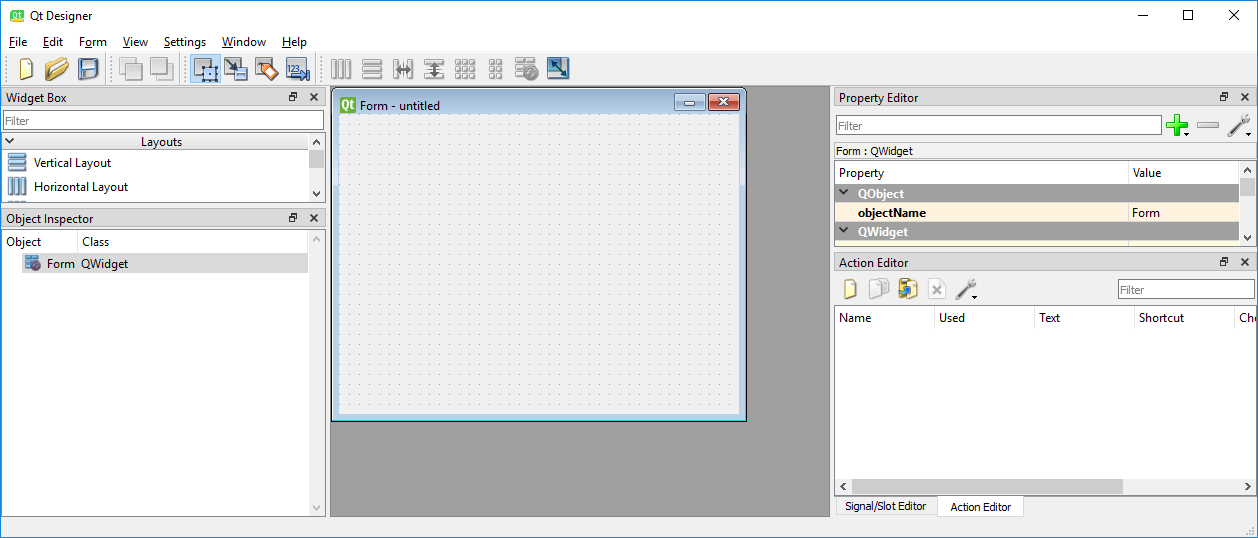Click the minus remove dynamic property icon
The height and width of the screenshot is (538, 1258).
coord(1208,125)
